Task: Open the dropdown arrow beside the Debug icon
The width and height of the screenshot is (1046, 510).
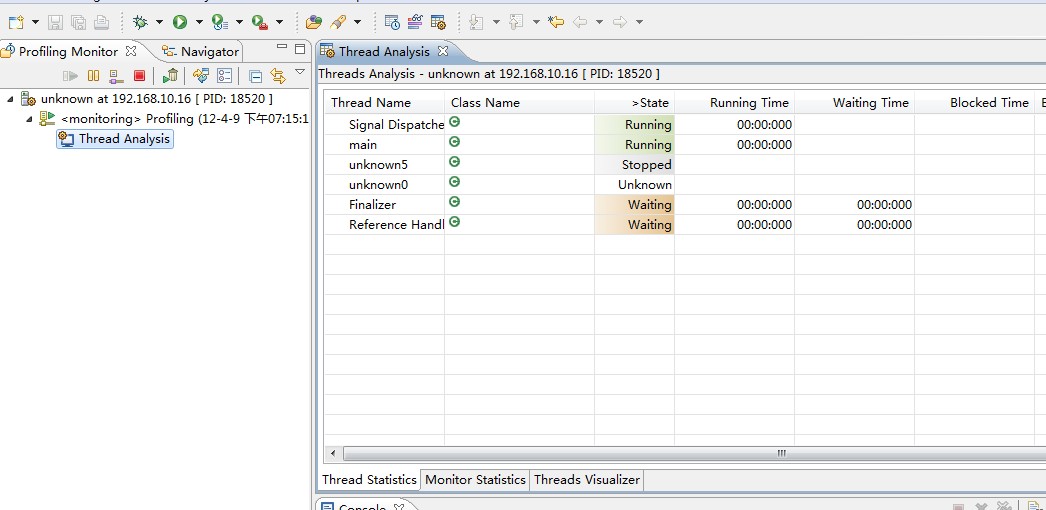Action: coord(159,22)
